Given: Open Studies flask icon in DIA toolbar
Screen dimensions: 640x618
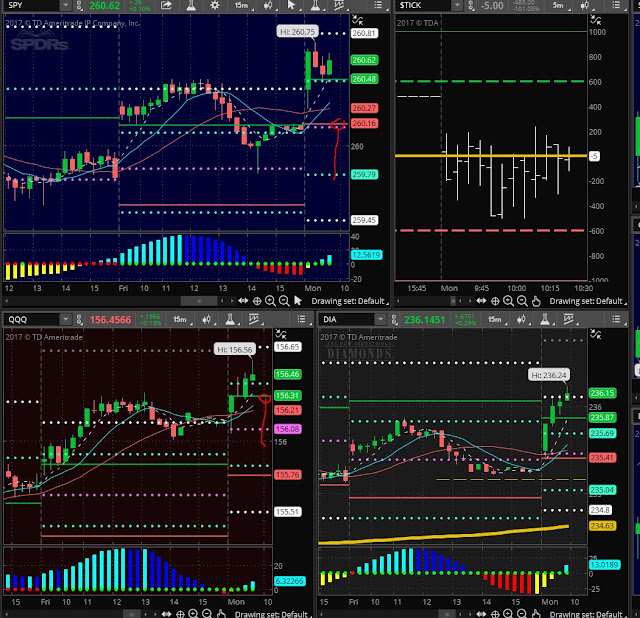Looking at the screenshot, I should pos(544,319).
